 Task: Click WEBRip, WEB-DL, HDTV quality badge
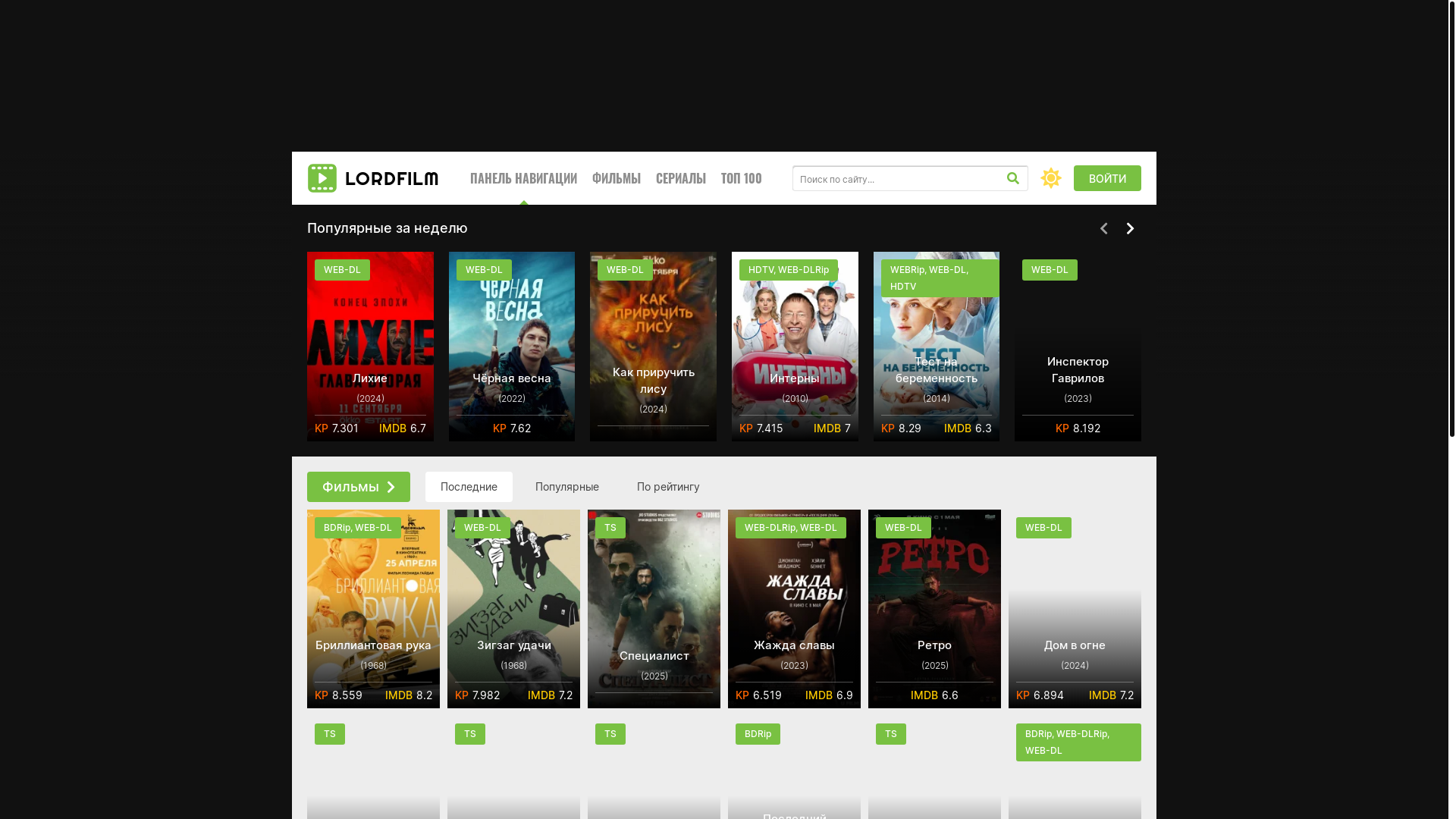tap(940, 278)
